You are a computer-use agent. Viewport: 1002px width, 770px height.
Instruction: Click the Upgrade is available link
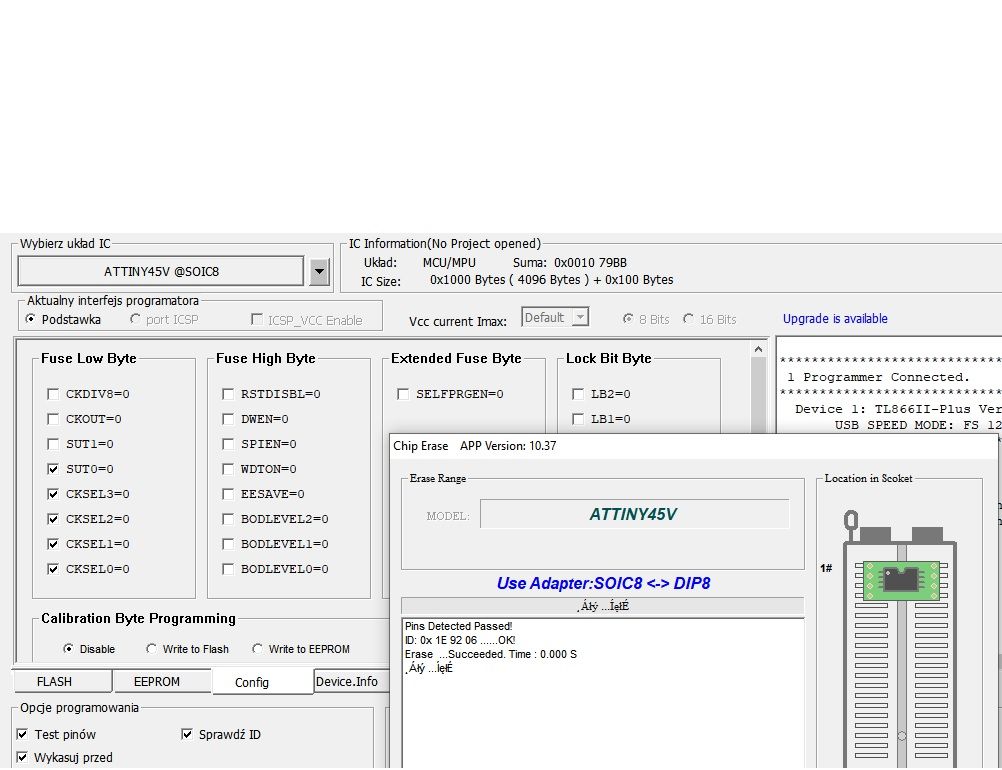(x=835, y=319)
